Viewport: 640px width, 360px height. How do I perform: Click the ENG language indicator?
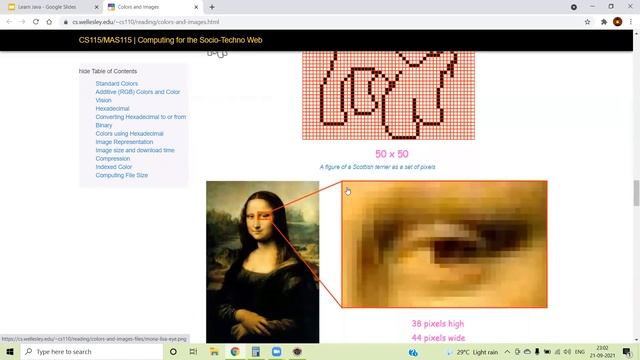pyautogui.click(x=580, y=352)
